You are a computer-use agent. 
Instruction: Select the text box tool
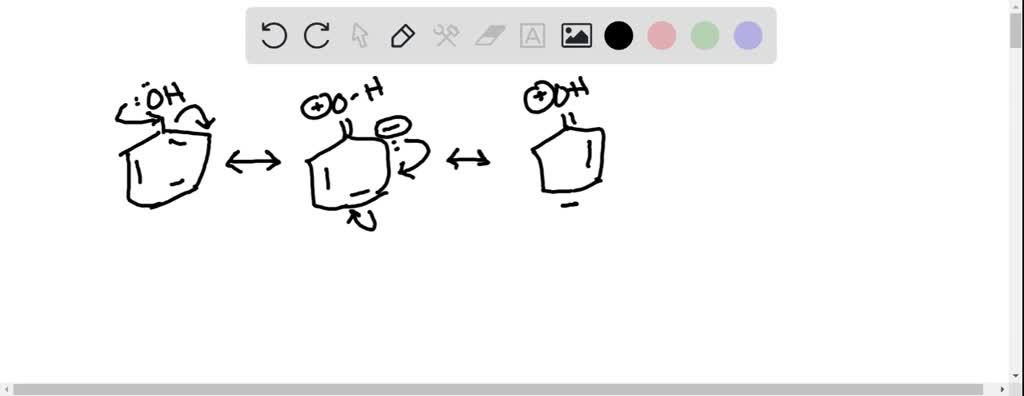[x=532, y=35]
